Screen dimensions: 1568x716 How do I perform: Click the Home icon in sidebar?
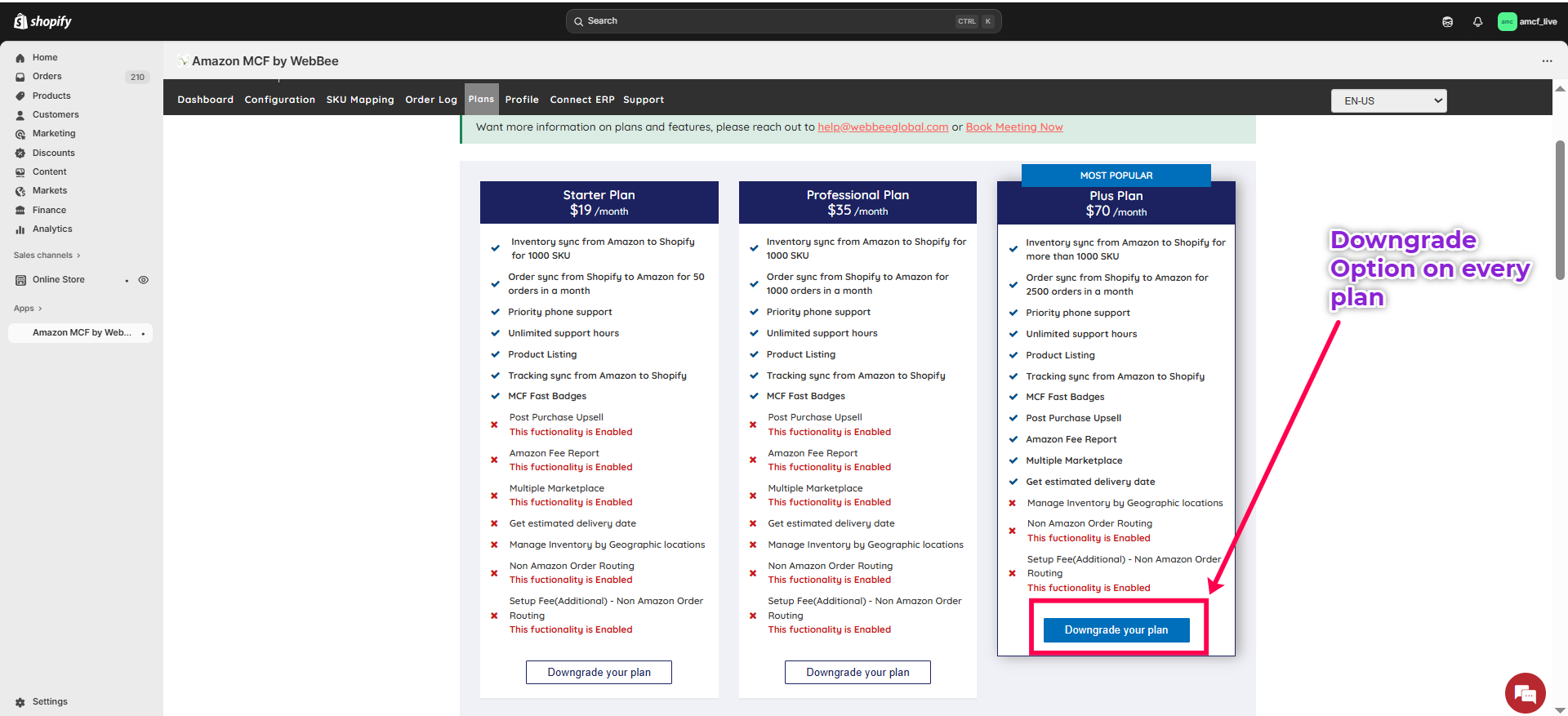point(20,58)
